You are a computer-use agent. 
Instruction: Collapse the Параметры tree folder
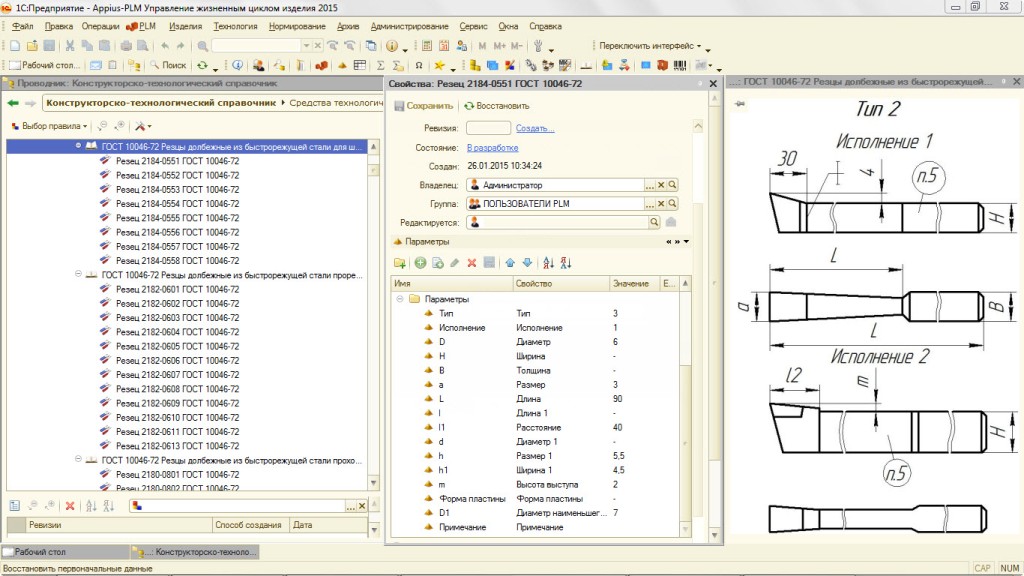(400, 299)
